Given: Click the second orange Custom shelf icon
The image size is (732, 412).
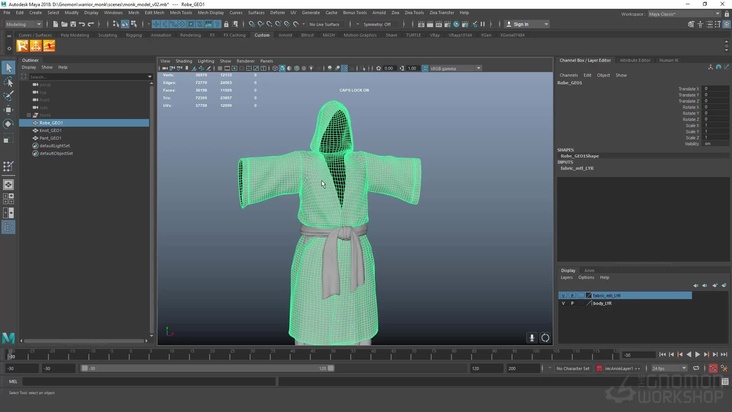Looking at the screenshot, I should coord(35,46).
